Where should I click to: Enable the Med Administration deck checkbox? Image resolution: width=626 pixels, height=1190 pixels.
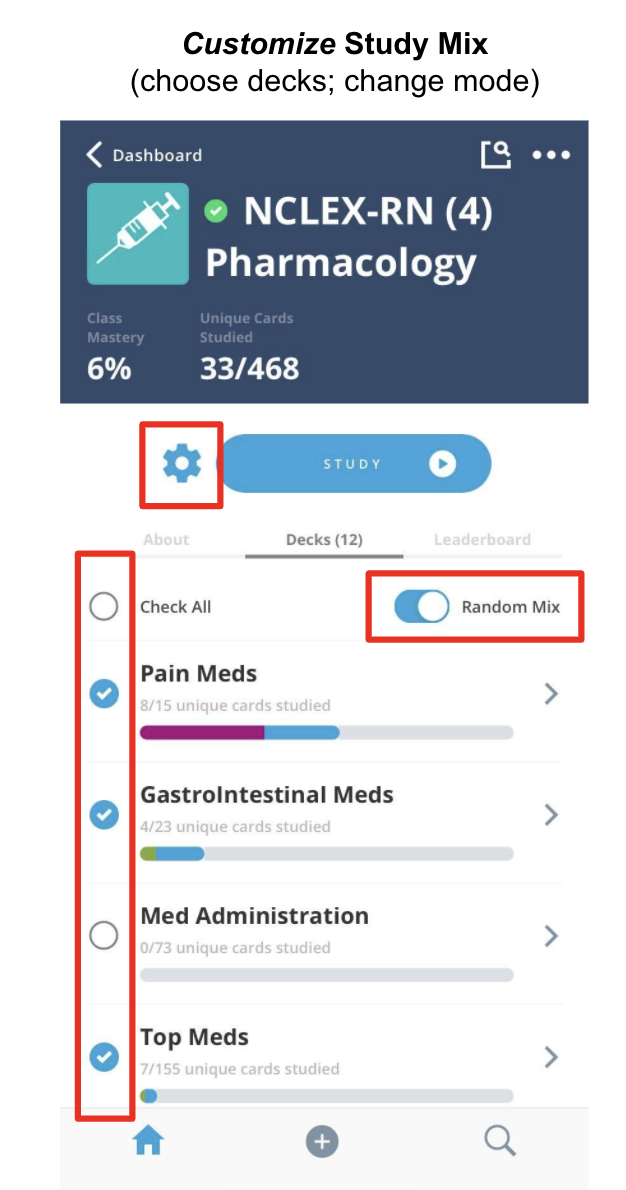104,935
